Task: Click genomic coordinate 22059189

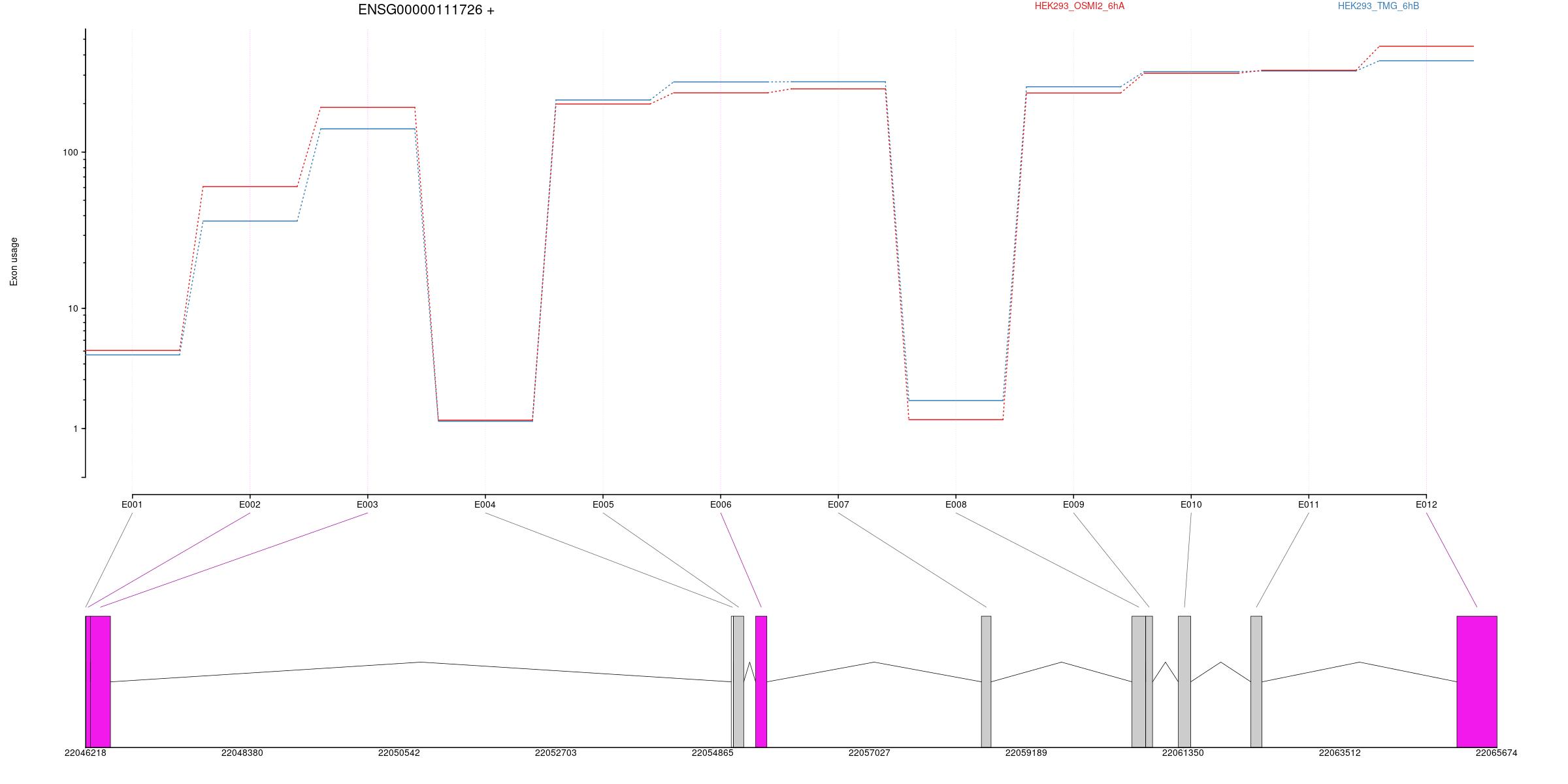Action: (1026, 753)
